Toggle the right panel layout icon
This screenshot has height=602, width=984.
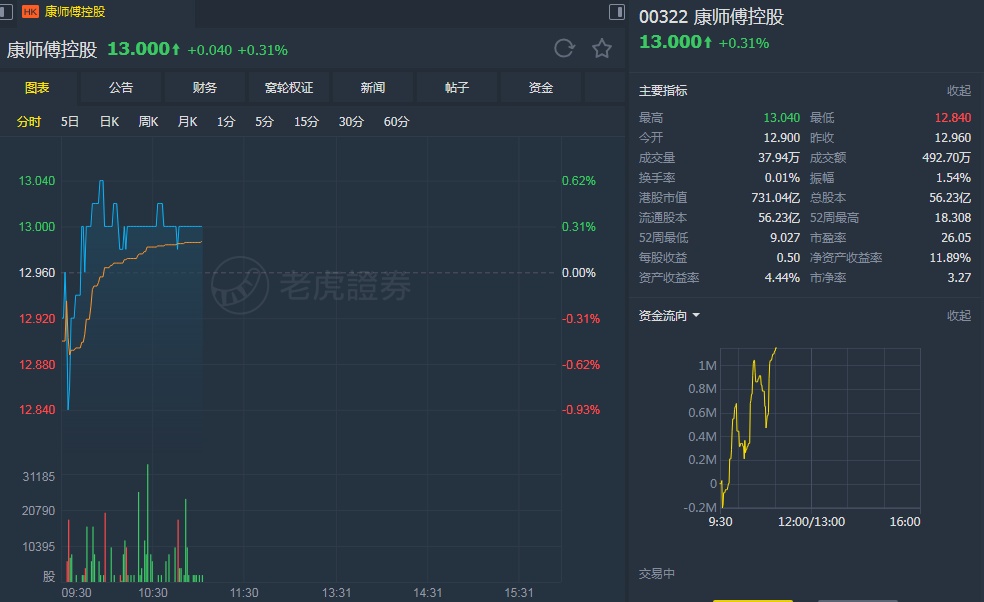click(617, 12)
